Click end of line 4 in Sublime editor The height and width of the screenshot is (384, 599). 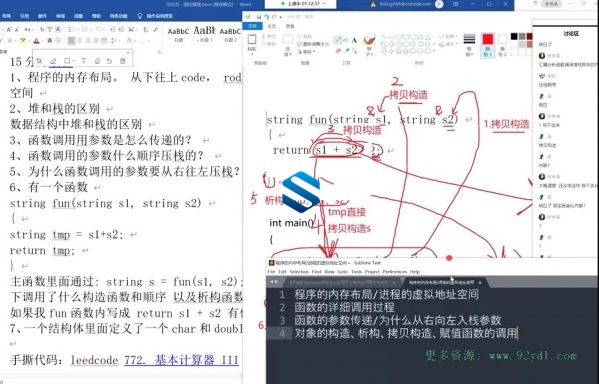click(x=517, y=333)
